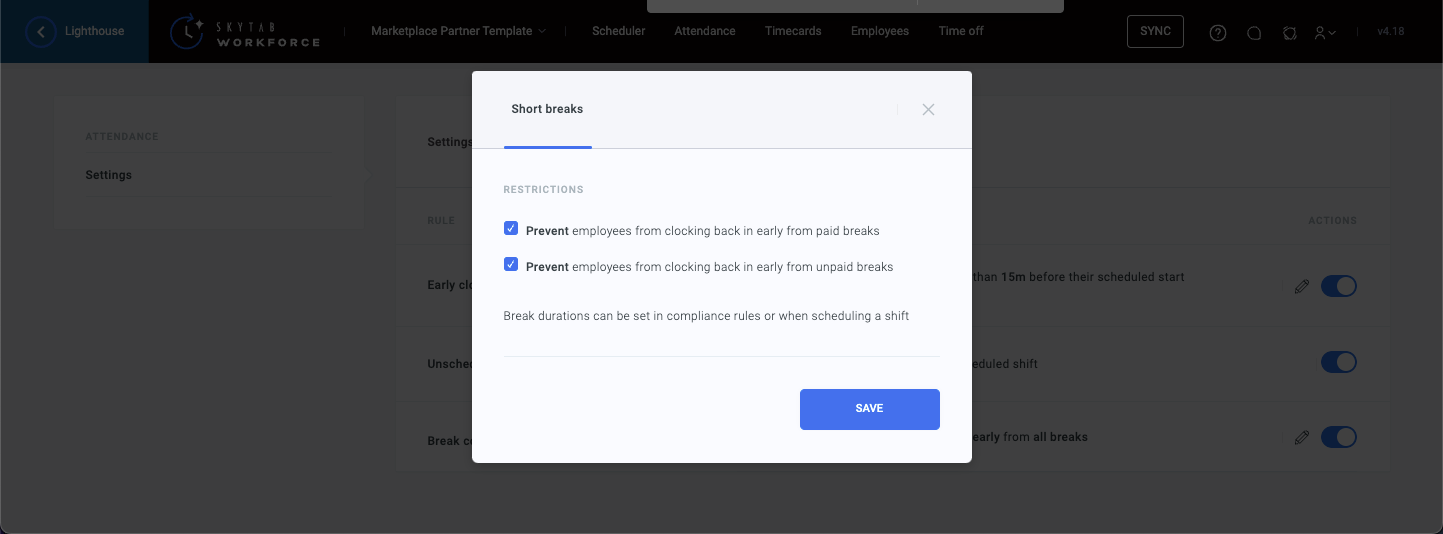This screenshot has height=534, width=1443.
Task: Close the Short breaks dialog with X
Action: [928, 110]
